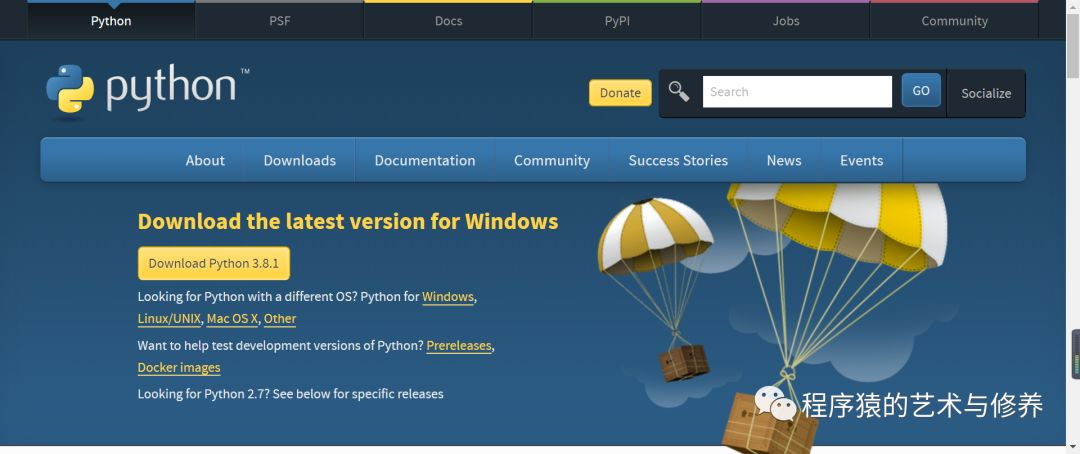Screen dimensions: 1080x454
Task: Go to the PyPI tab
Action: (x=617, y=21)
